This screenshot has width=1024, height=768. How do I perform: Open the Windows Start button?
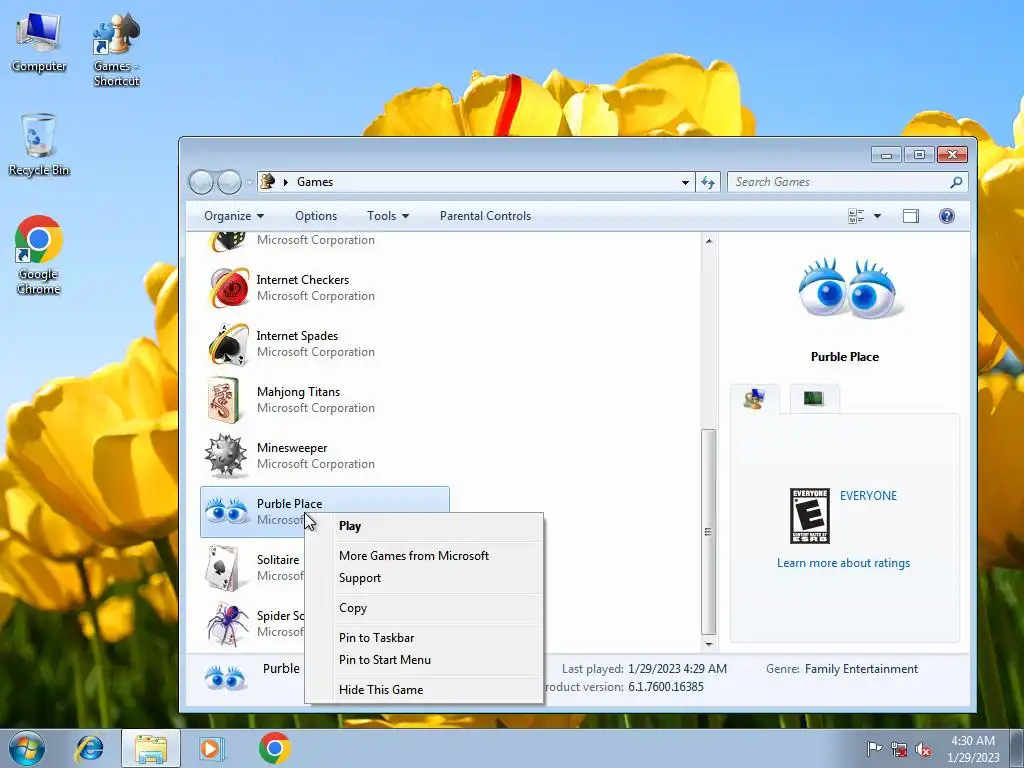(x=27, y=748)
